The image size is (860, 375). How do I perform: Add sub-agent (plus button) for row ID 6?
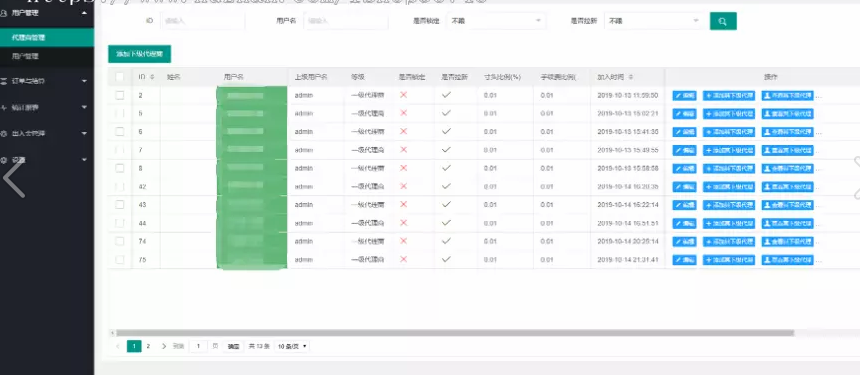pos(729,132)
